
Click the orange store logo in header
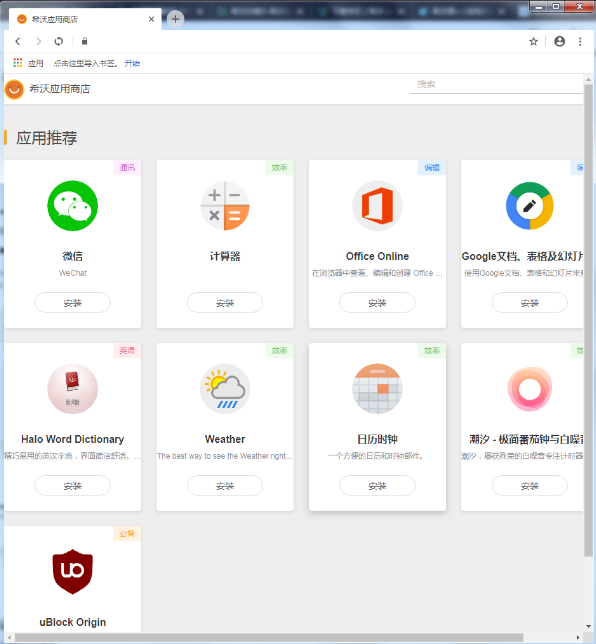click(14, 89)
